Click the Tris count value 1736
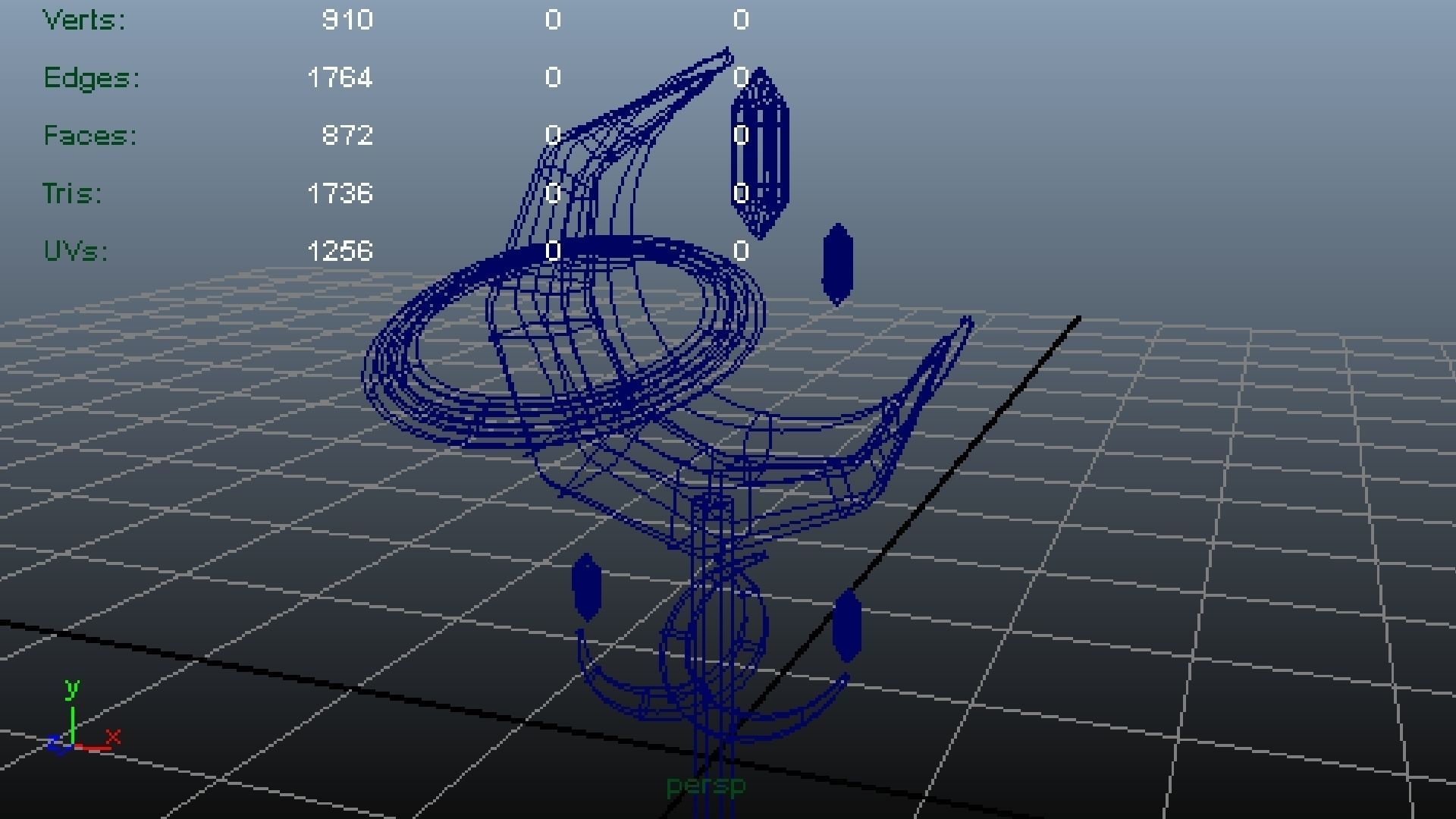Screen dimensions: 1456x819 pos(340,193)
